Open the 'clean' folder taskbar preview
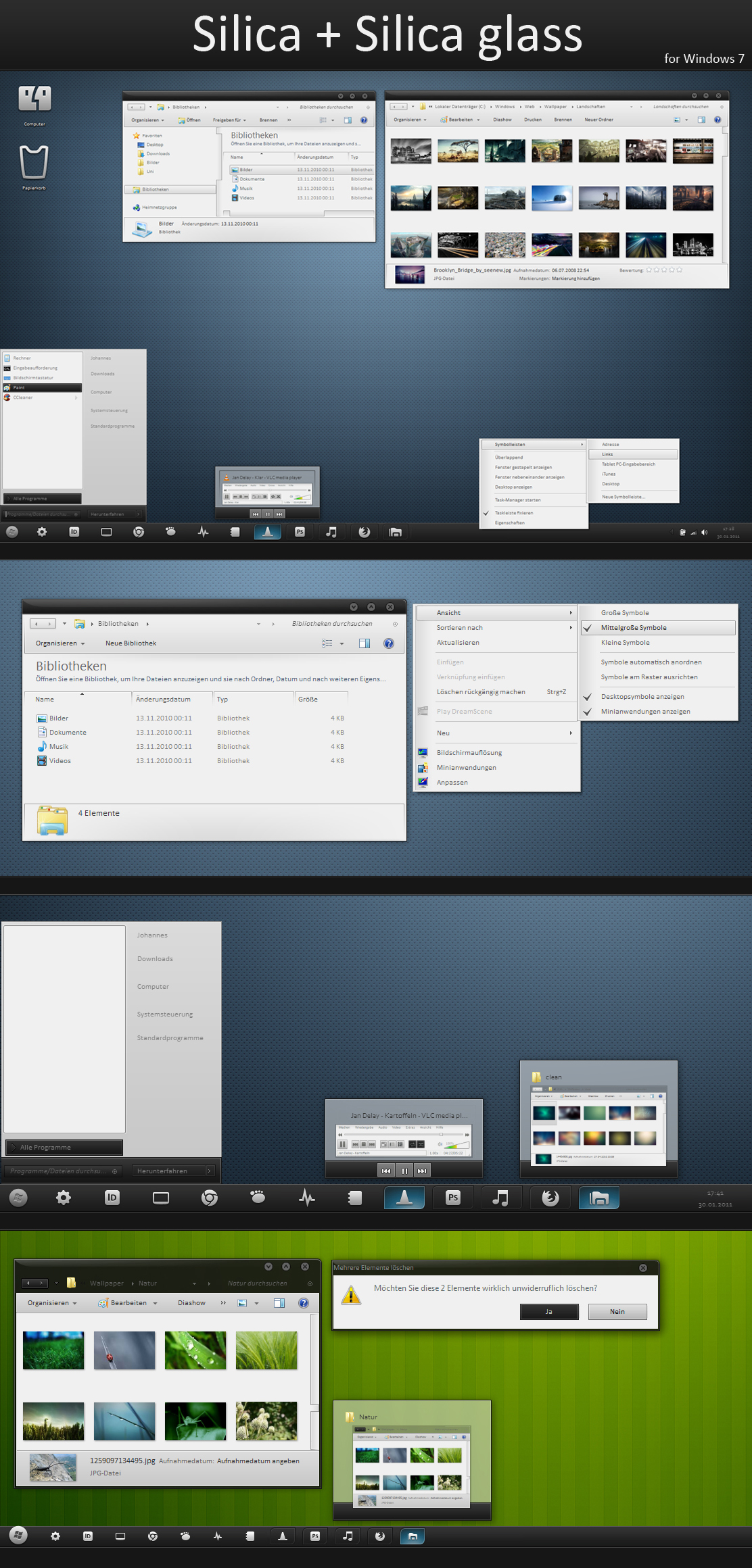752x1568 pixels. [x=598, y=1119]
